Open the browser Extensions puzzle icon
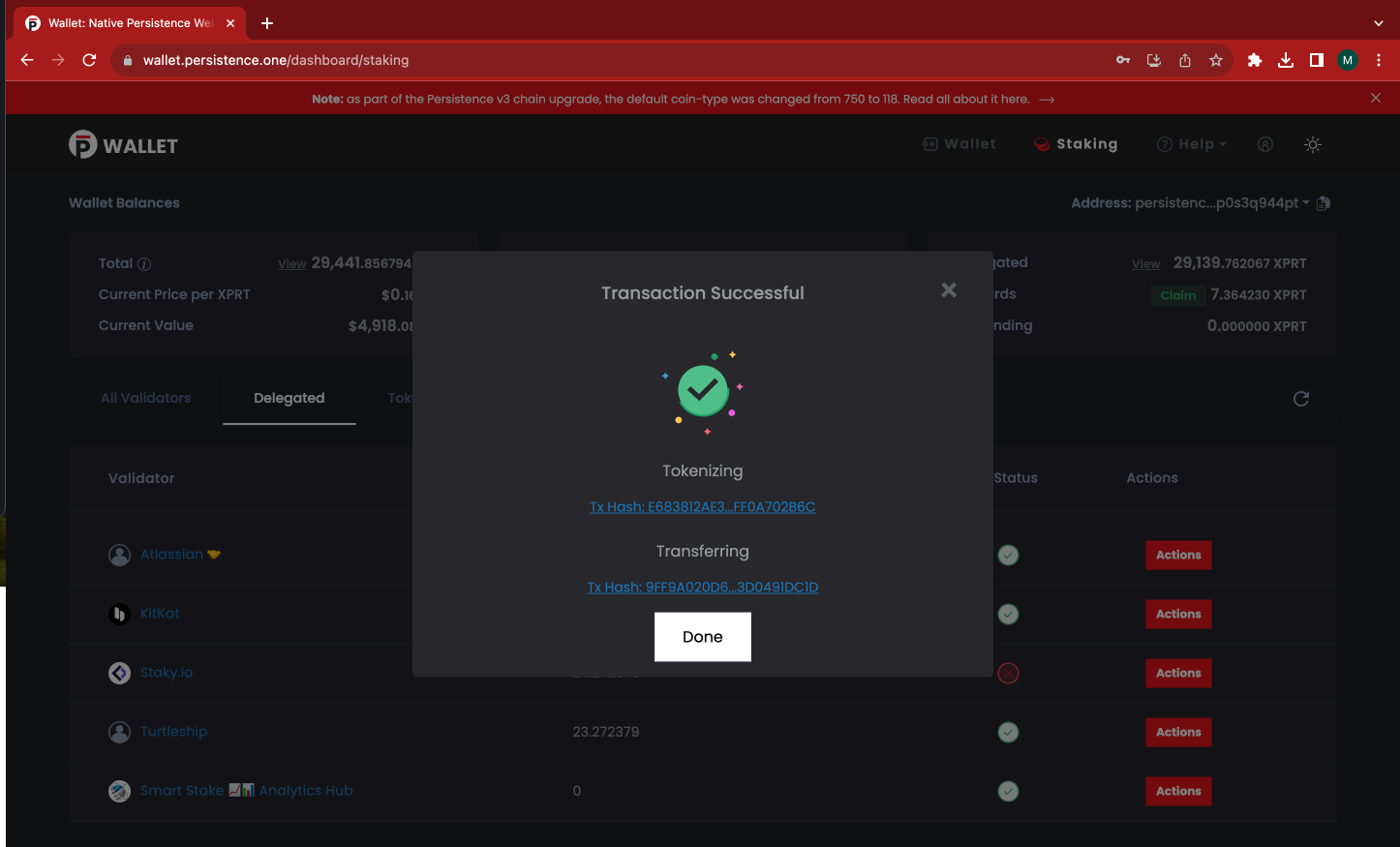Viewport: 1400px width, 847px height. point(1254,60)
